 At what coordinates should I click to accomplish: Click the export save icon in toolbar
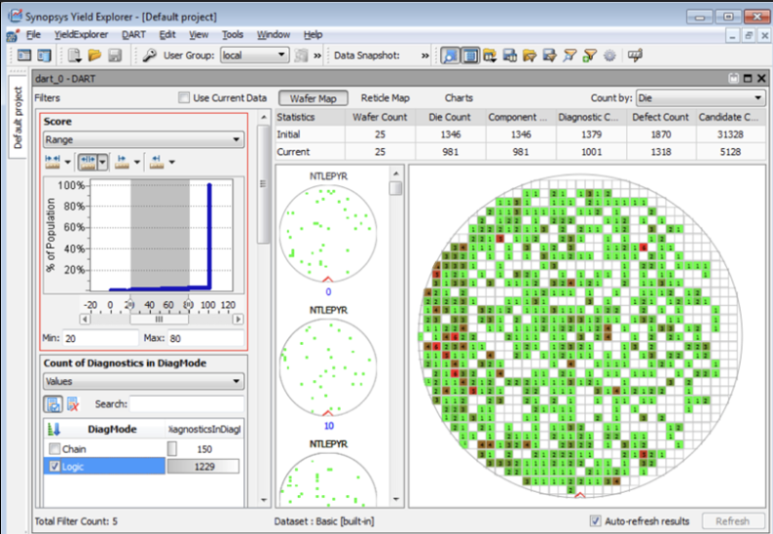pos(550,55)
